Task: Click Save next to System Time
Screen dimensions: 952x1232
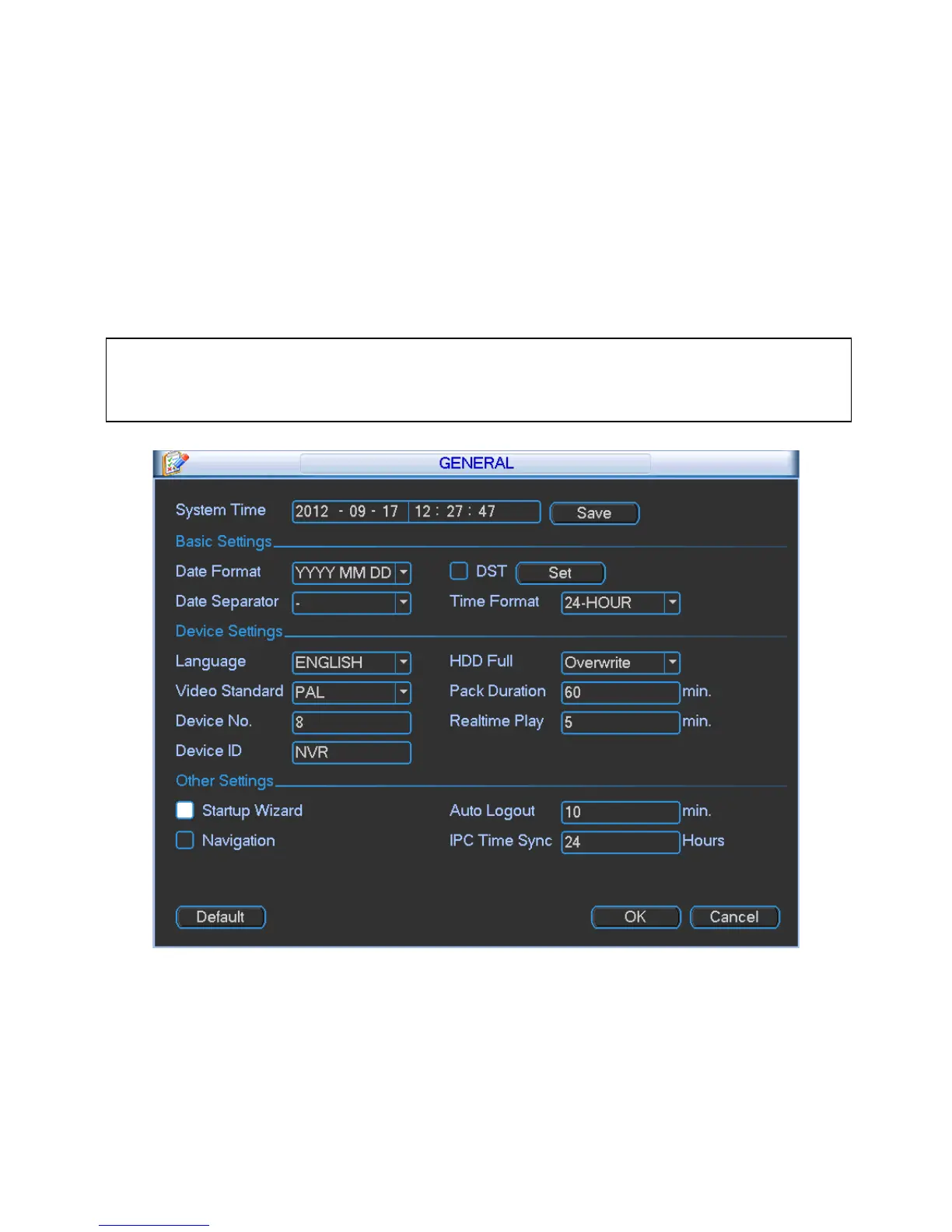Action: click(x=594, y=513)
